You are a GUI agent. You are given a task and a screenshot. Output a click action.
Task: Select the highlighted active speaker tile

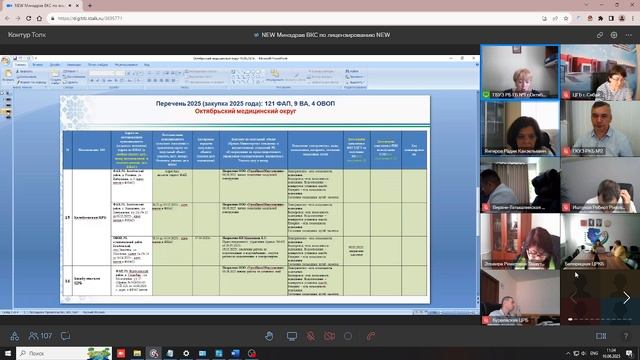point(520,72)
